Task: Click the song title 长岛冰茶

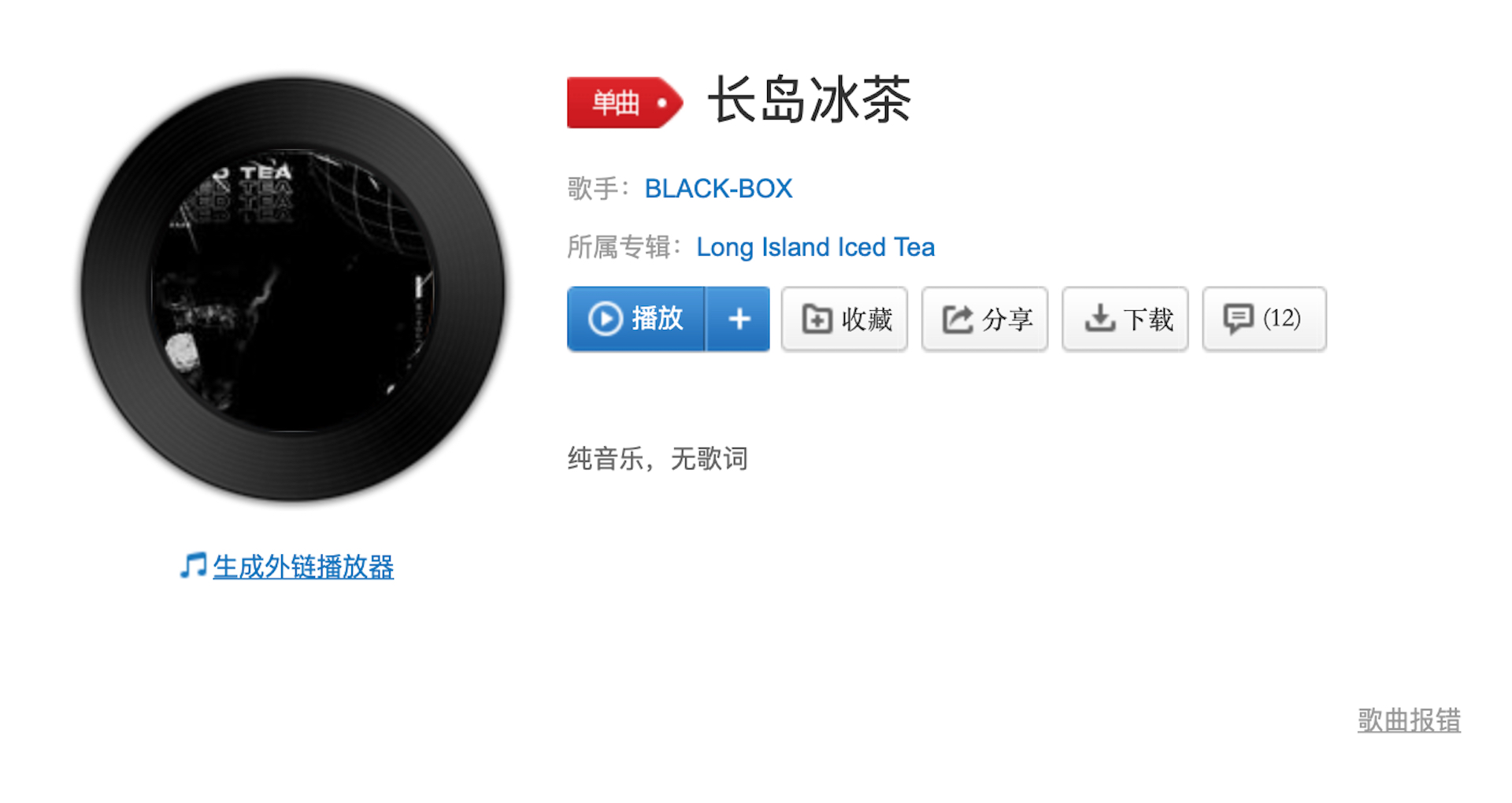Action: 809,101
